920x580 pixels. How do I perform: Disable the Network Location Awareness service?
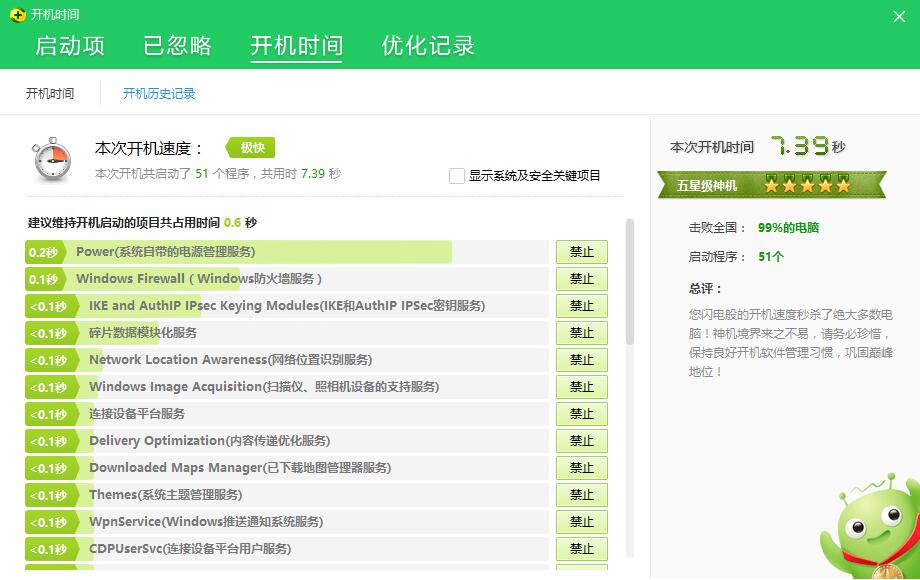click(581, 360)
